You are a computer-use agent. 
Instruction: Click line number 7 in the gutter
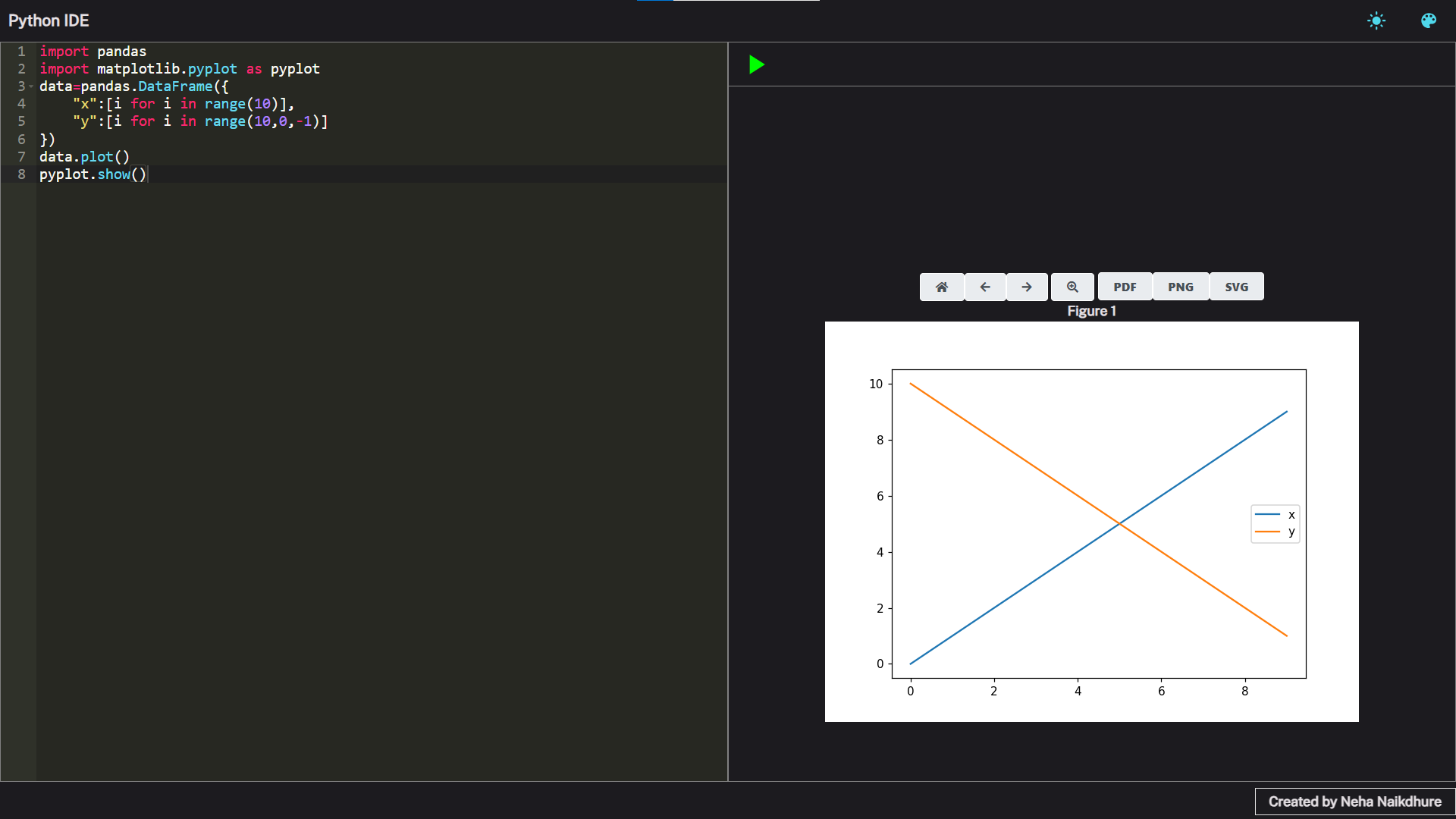[x=21, y=157]
